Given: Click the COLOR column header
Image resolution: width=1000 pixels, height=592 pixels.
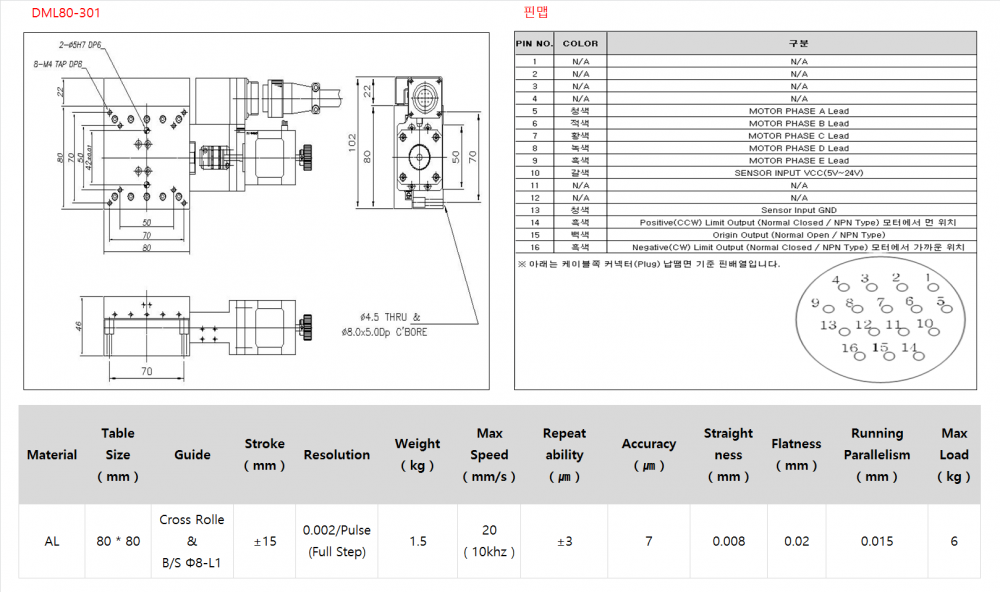Looking at the screenshot, I should click(580, 44).
